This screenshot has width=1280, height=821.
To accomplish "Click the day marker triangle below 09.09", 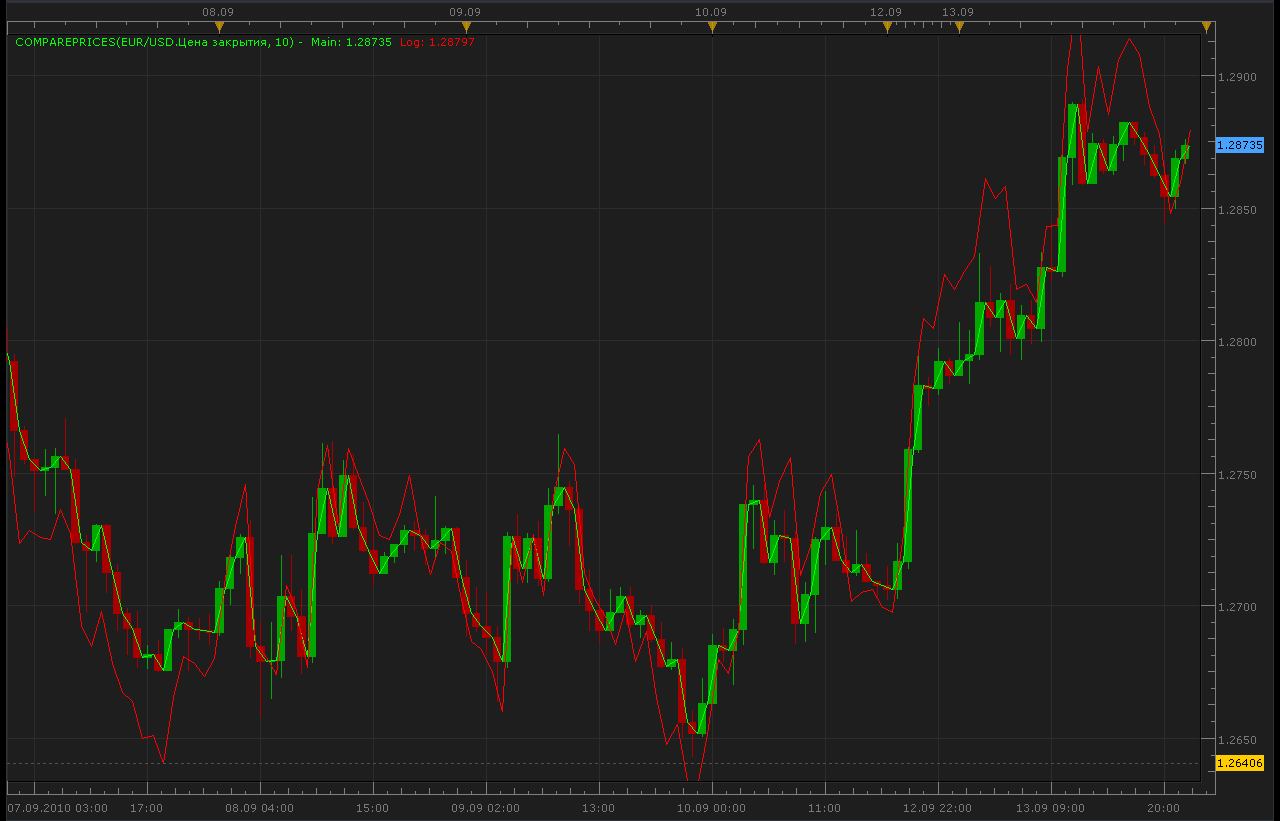I will pos(466,28).
